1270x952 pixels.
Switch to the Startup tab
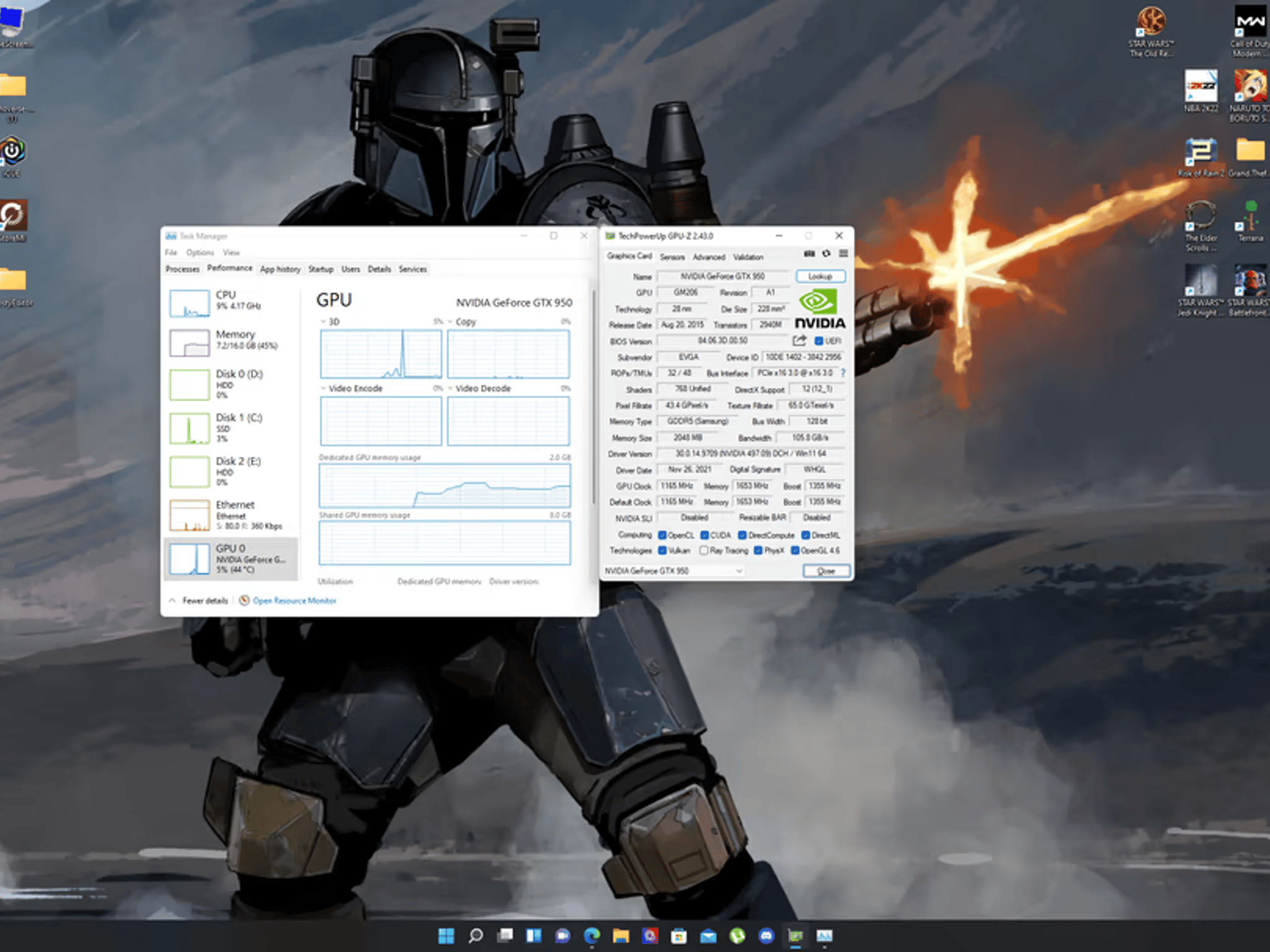pyautogui.click(x=321, y=269)
